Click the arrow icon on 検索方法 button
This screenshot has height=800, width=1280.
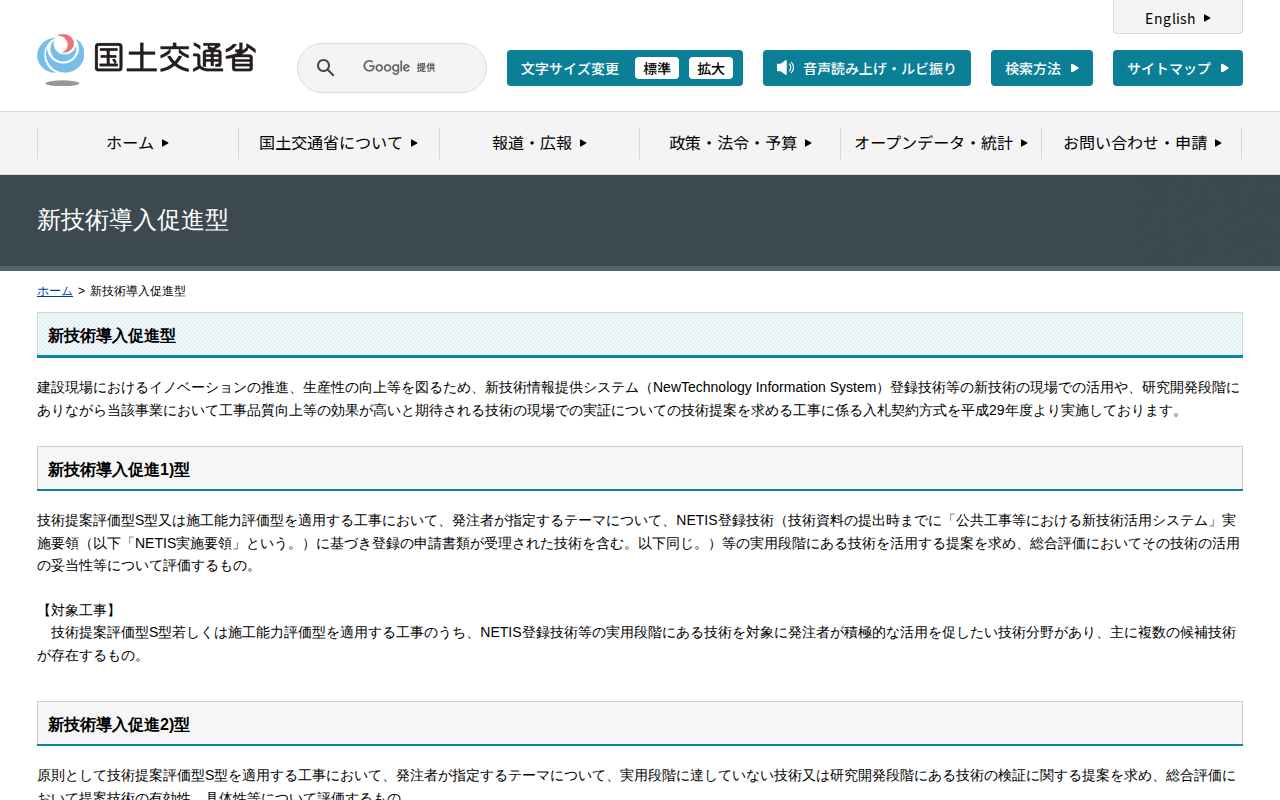[x=1075, y=68]
